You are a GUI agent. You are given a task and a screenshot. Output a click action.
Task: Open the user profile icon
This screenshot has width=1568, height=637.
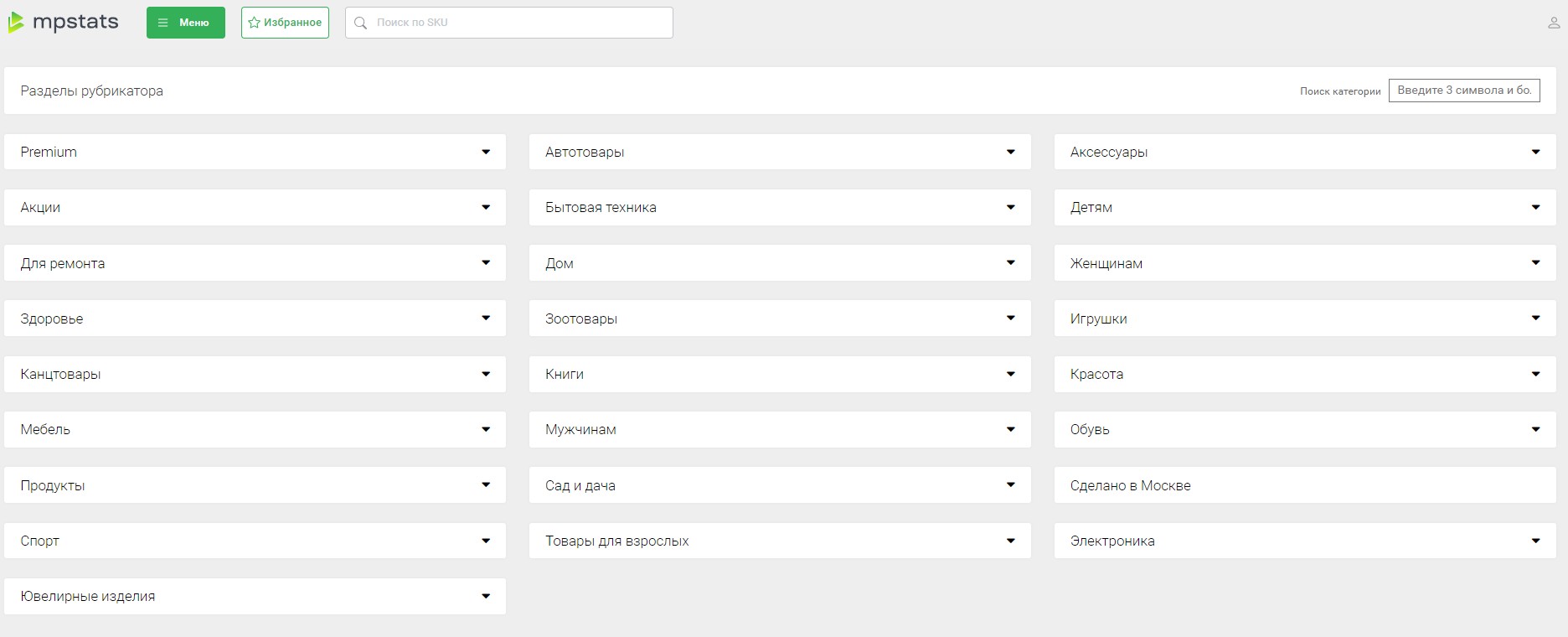click(x=1554, y=23)
